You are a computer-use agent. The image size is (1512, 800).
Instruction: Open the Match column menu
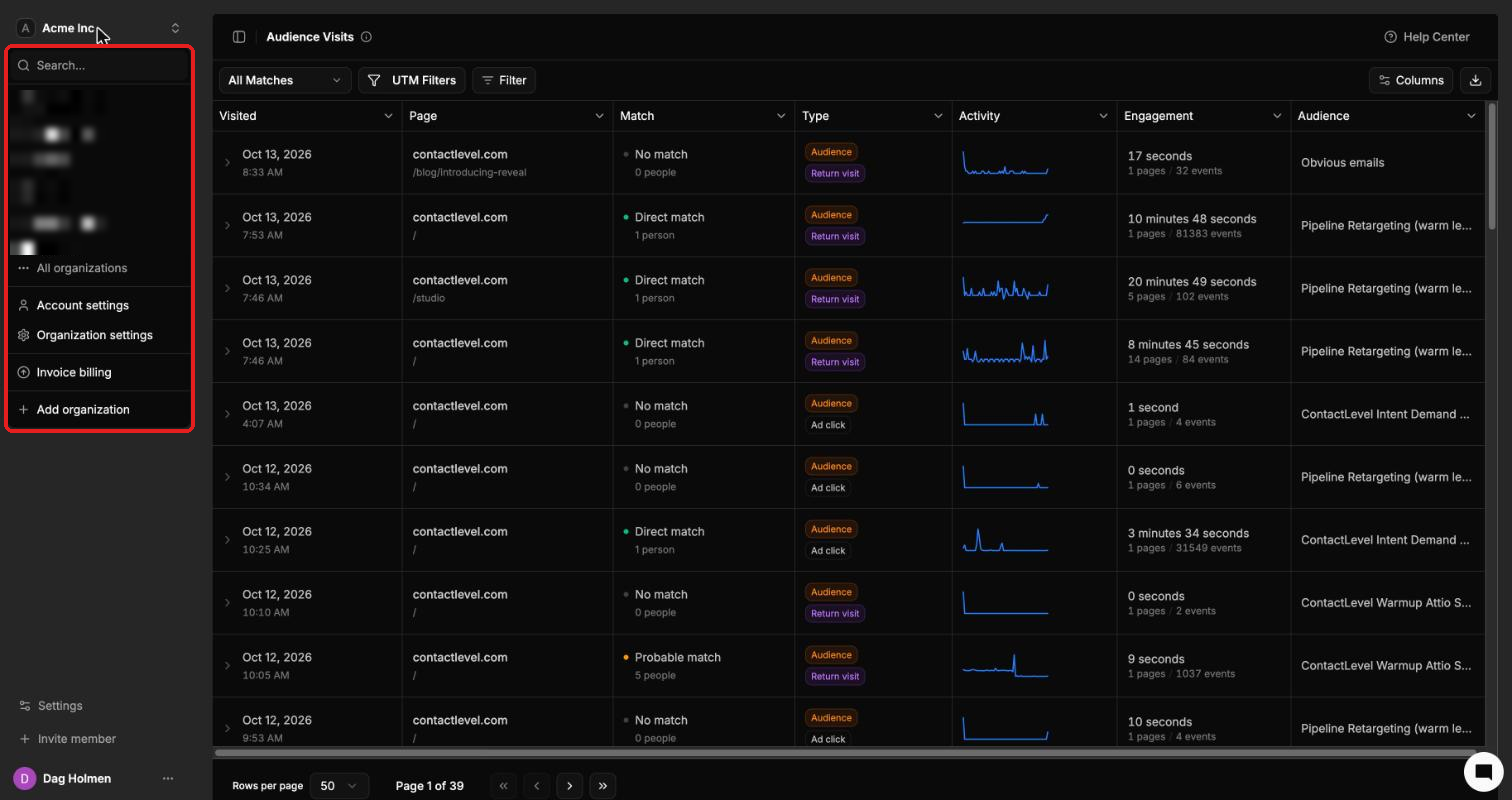tap(781, 116)
